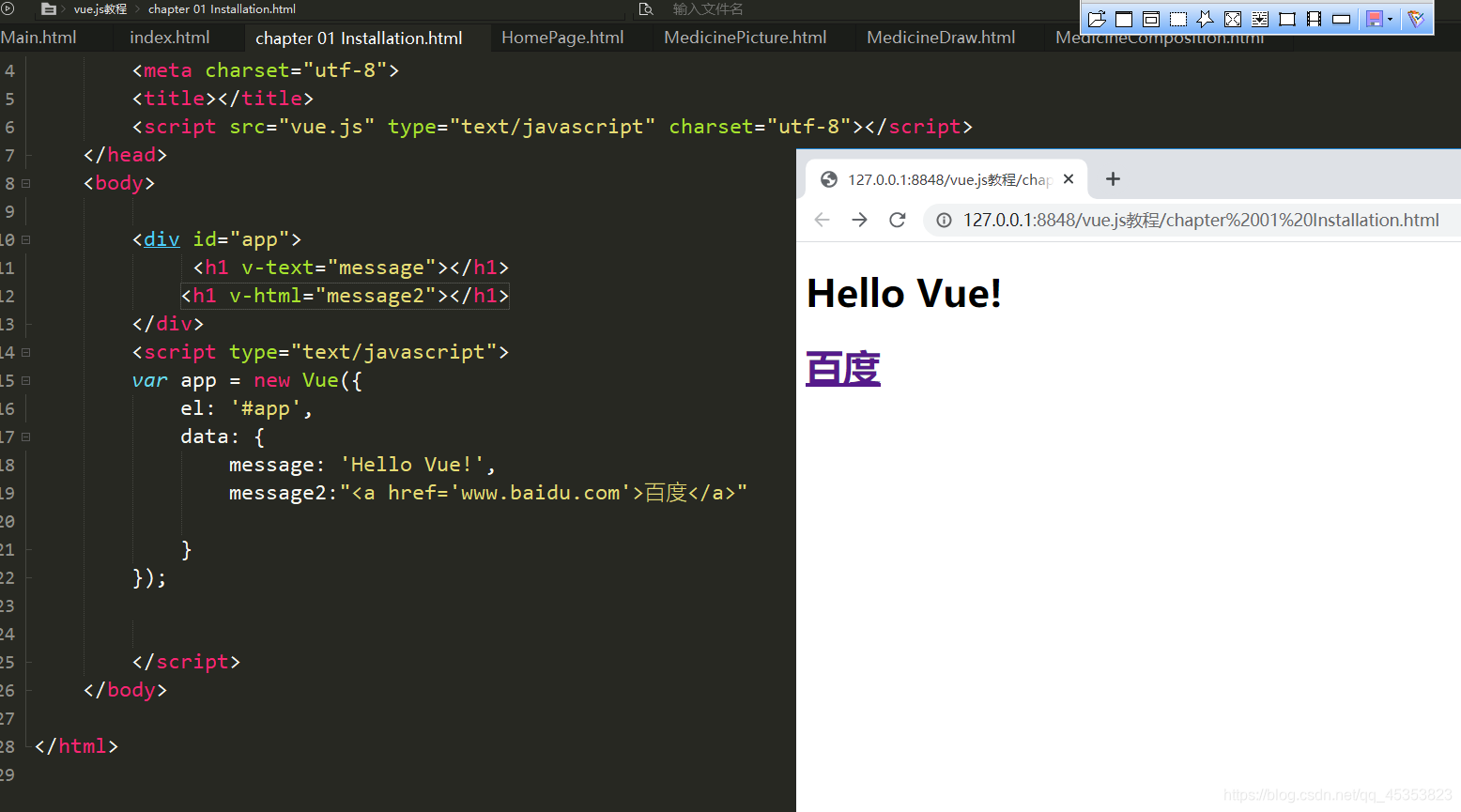
Task: Choose the capture window object icon
Action: click(1151, 19)
